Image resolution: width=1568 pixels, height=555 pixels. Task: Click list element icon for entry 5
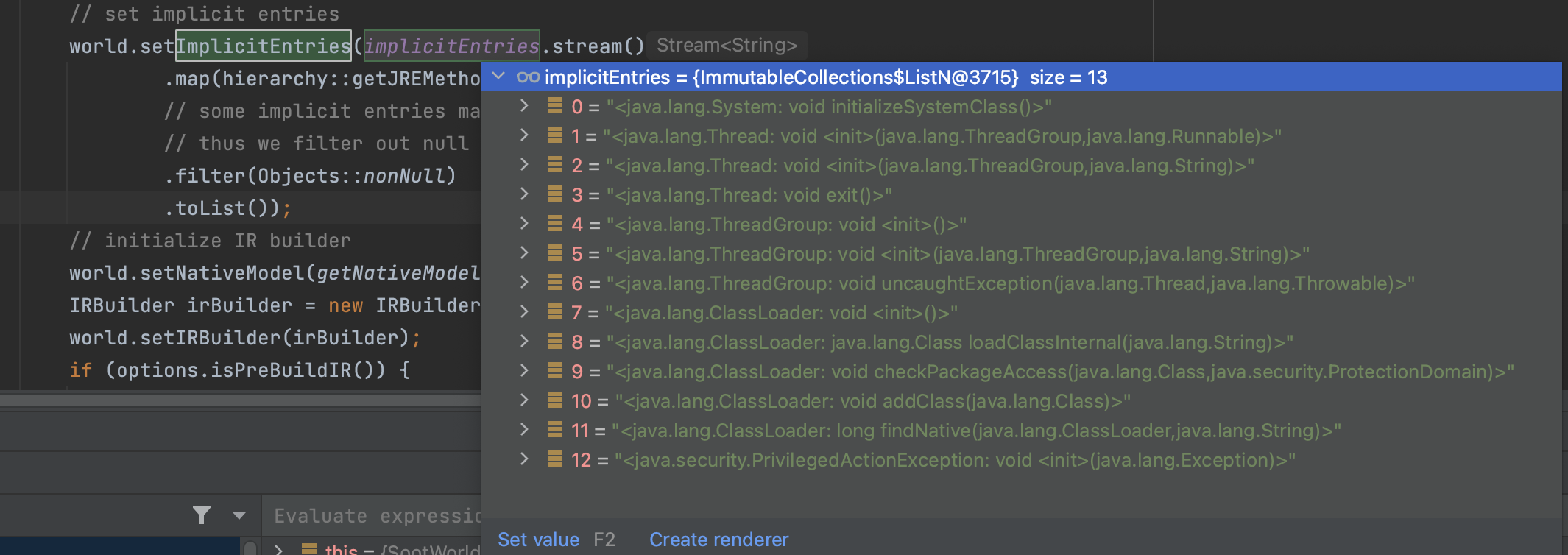[x=555, y=253]
